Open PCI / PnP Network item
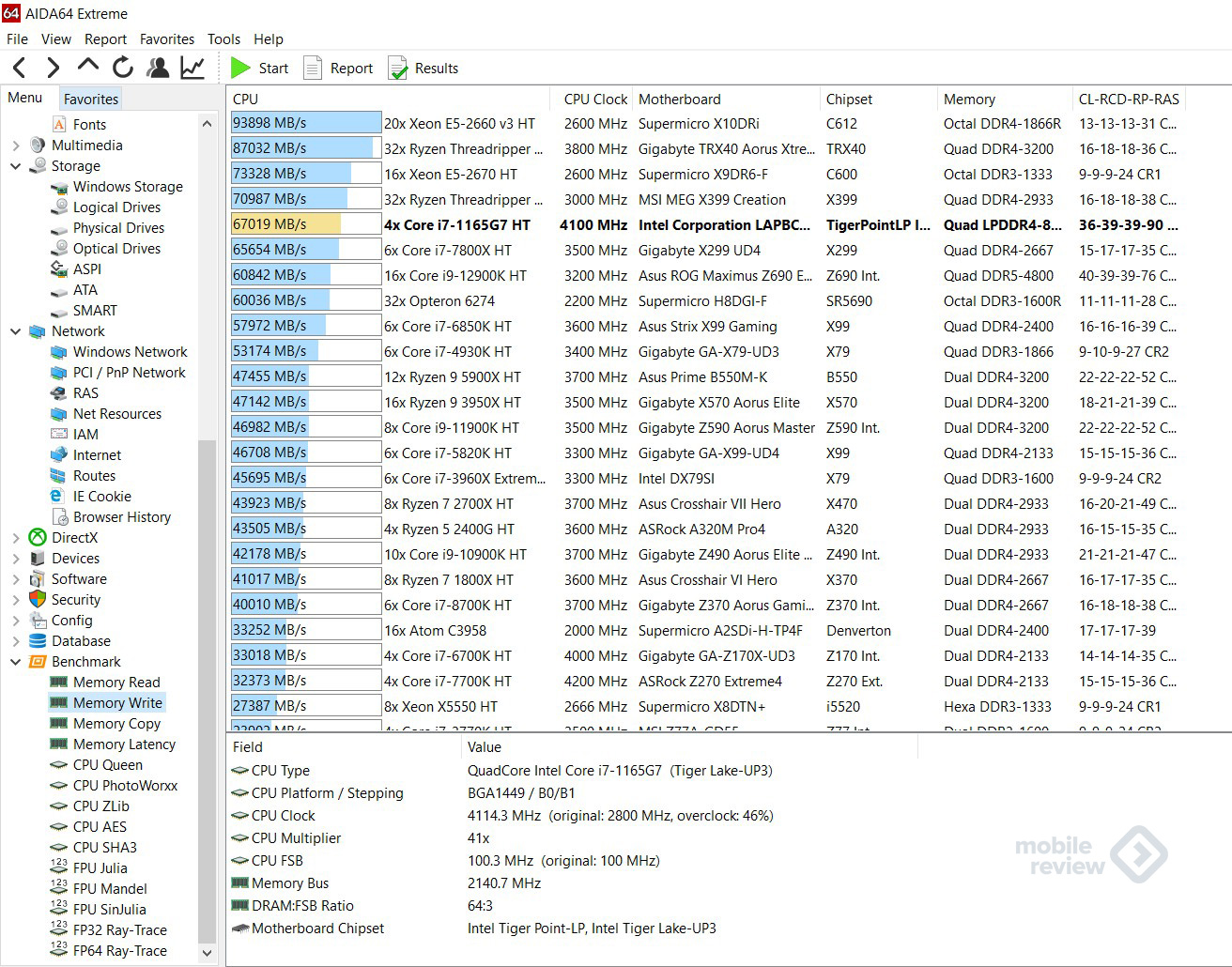The height and width of the screenshot is (967, 1232). 129,373
